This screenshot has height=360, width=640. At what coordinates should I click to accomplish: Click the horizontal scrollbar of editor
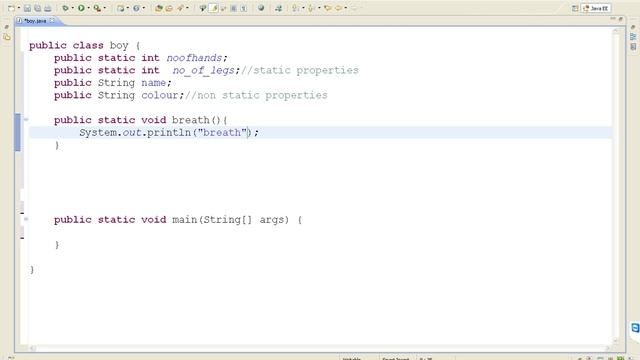(320, 348)
